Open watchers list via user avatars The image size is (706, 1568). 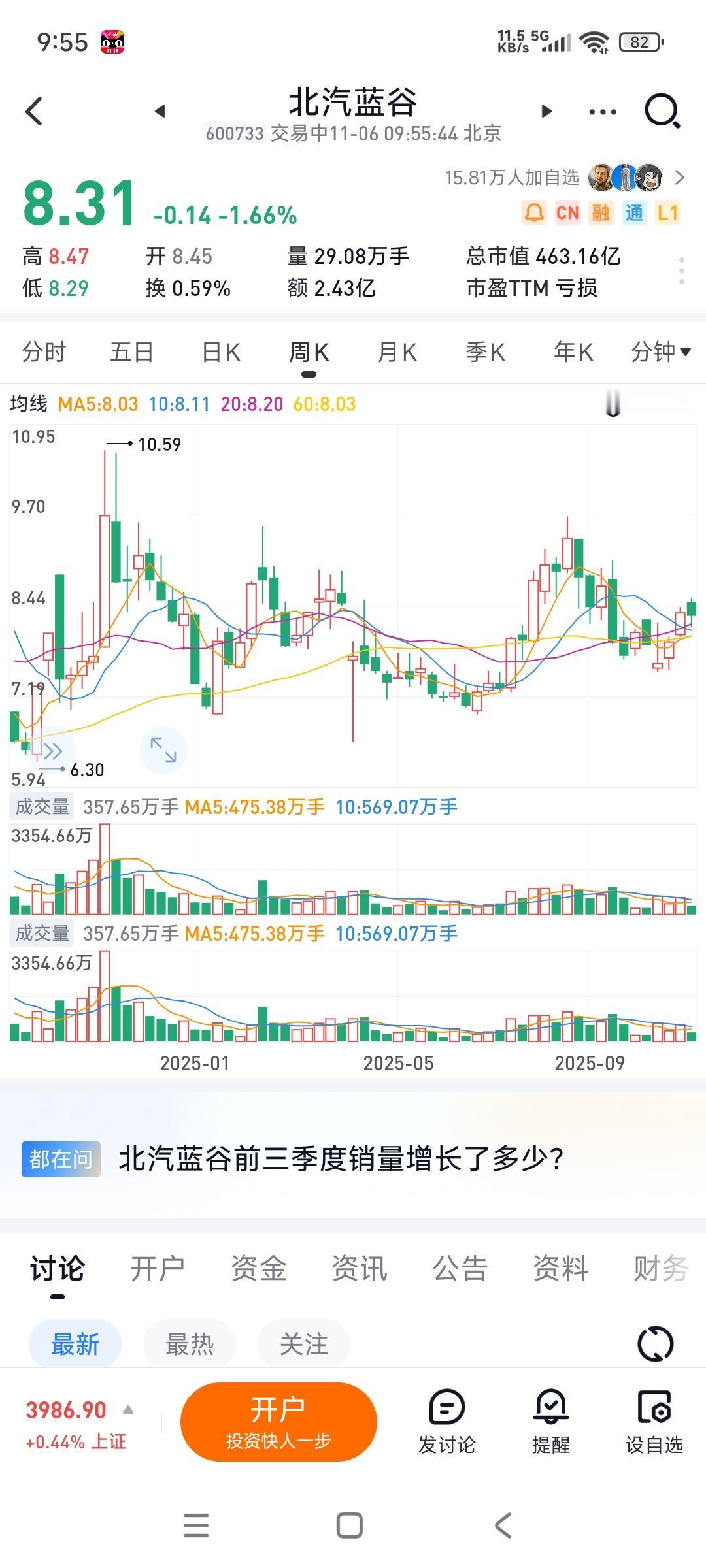pos(626,177)
